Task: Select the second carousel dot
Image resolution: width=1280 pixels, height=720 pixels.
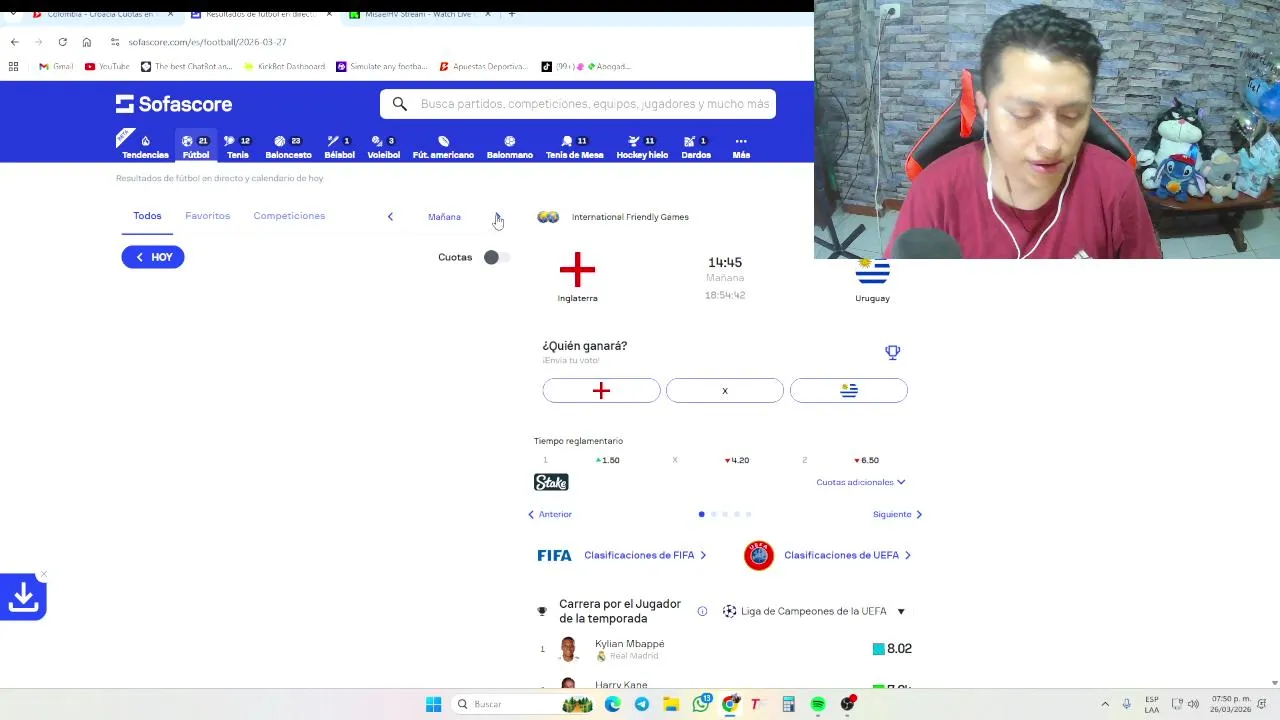Action: pos(713,514)
